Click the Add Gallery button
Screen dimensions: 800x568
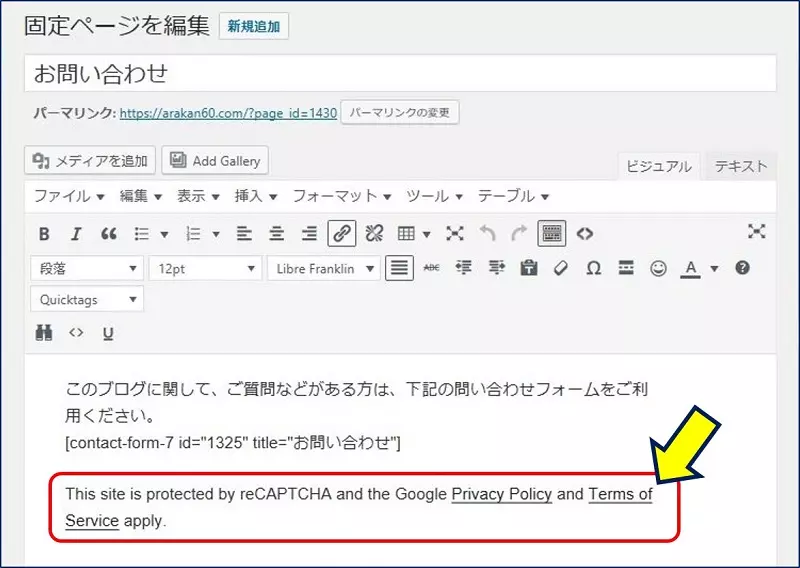click(x=215, y=161)
